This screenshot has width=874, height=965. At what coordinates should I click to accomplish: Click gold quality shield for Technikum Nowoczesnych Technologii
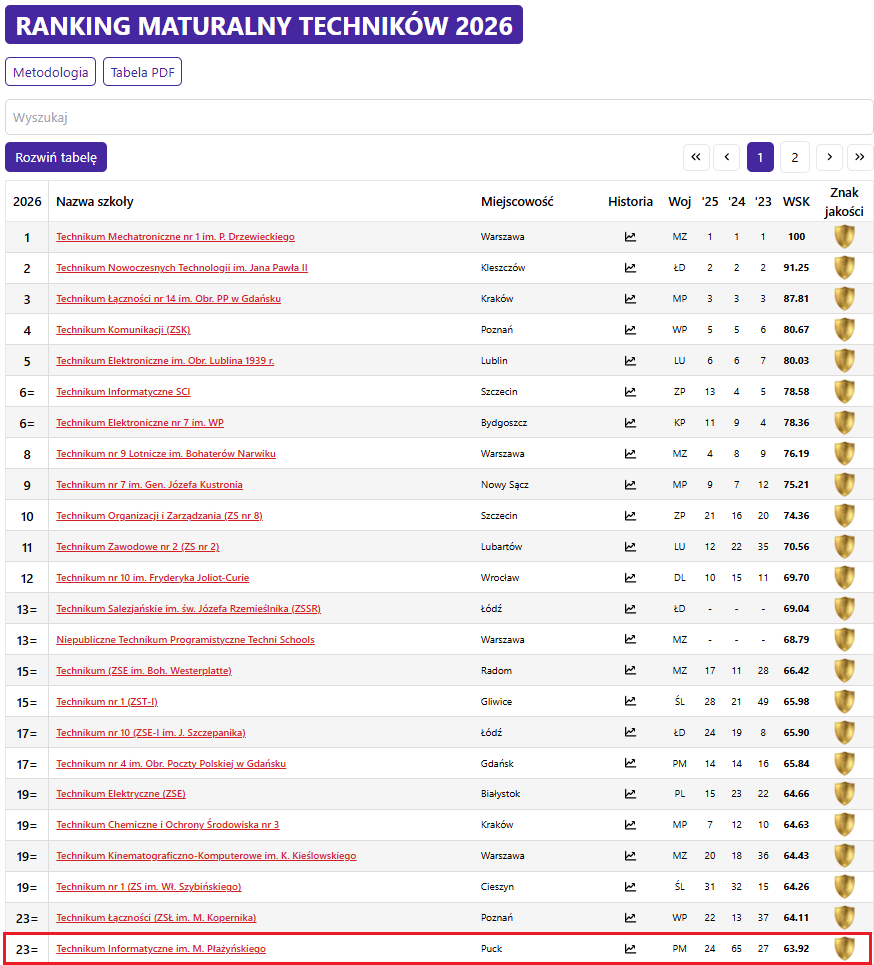coord(845,268)
